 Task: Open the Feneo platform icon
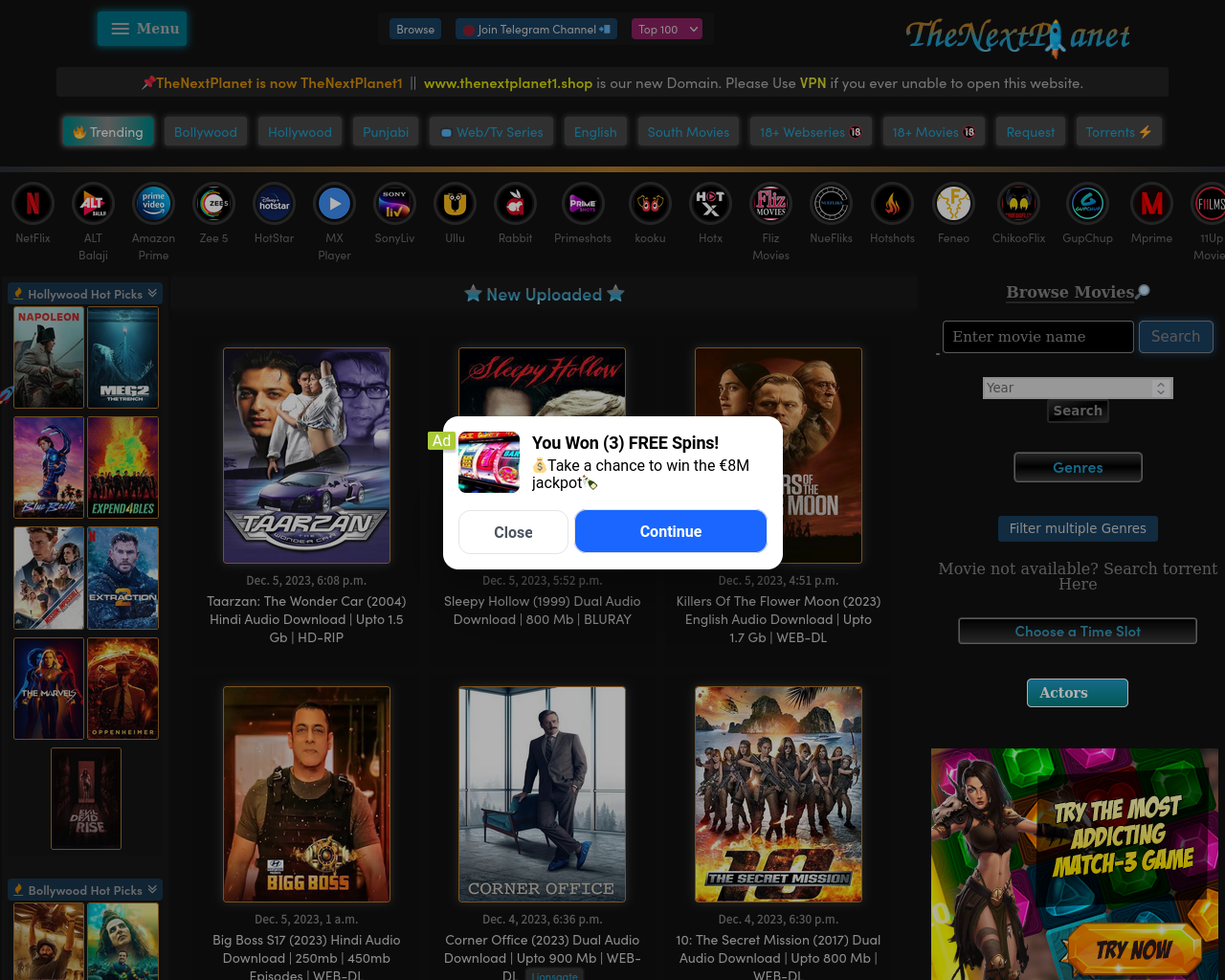tap(953, 203)
